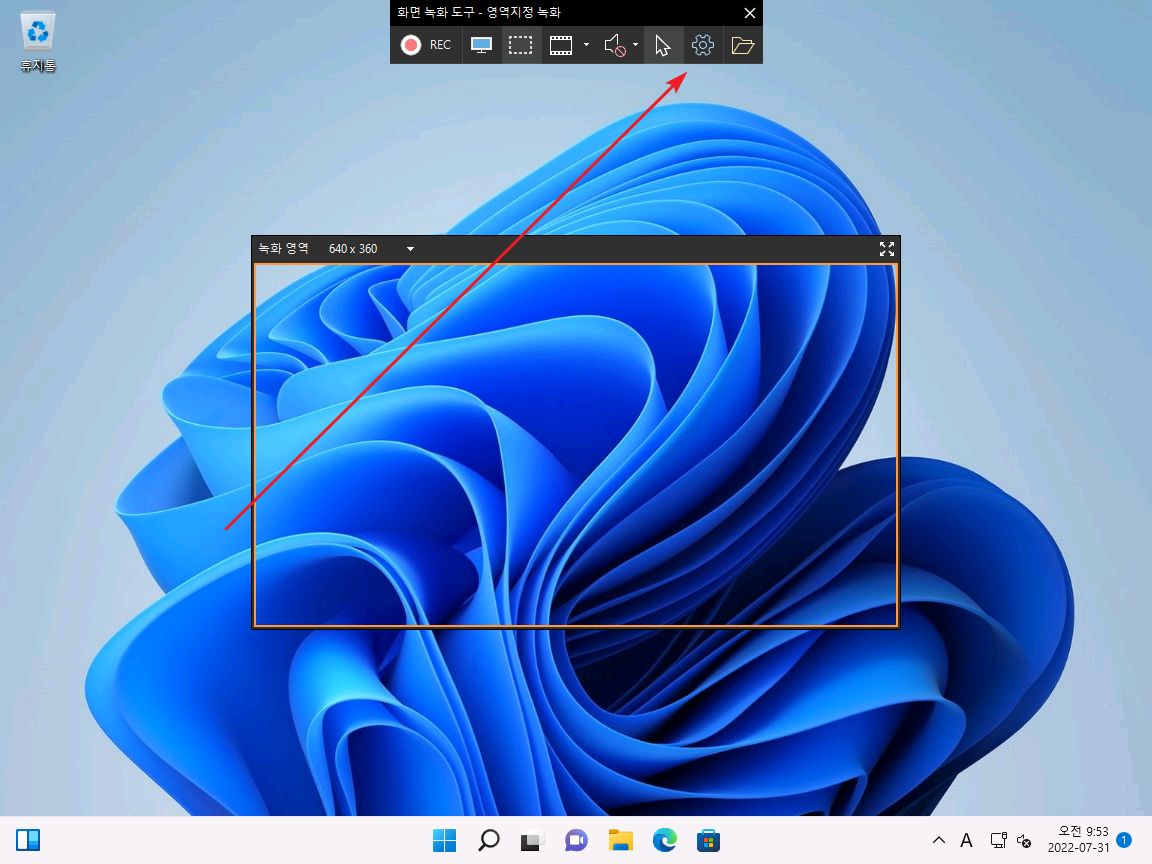Open Microsoft Store from taskbar
Screen dimensions: 1152x864
708,840
